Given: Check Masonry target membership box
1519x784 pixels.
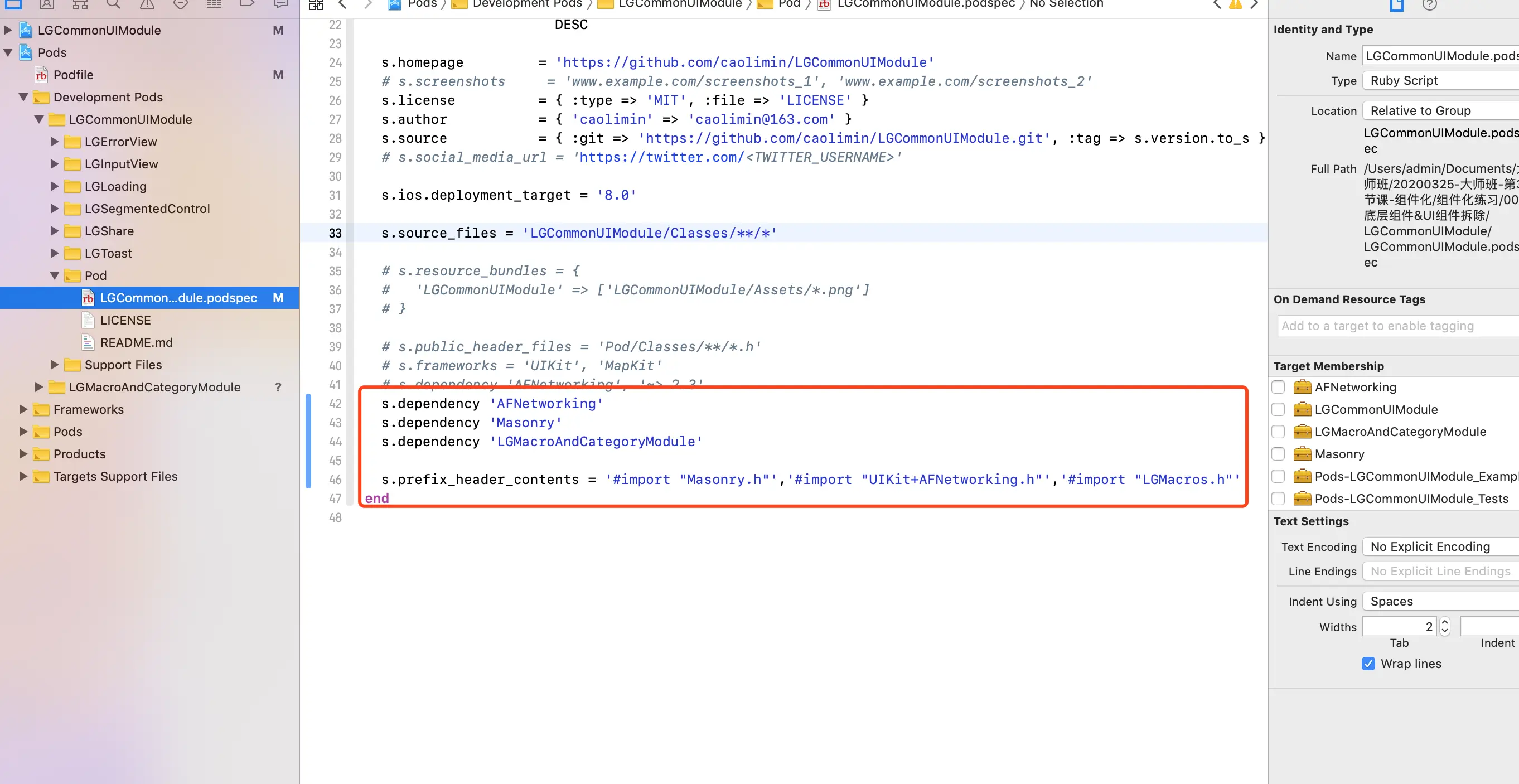Looking at the screenshot, I should tap(1278, 454).
